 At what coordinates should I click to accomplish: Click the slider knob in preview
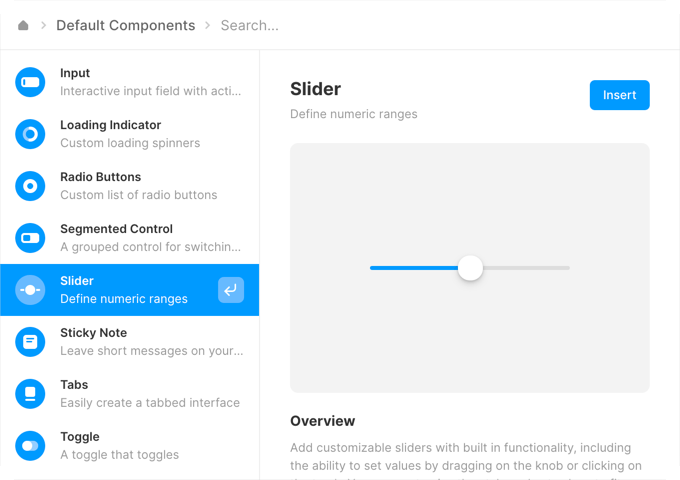(470, 268)
